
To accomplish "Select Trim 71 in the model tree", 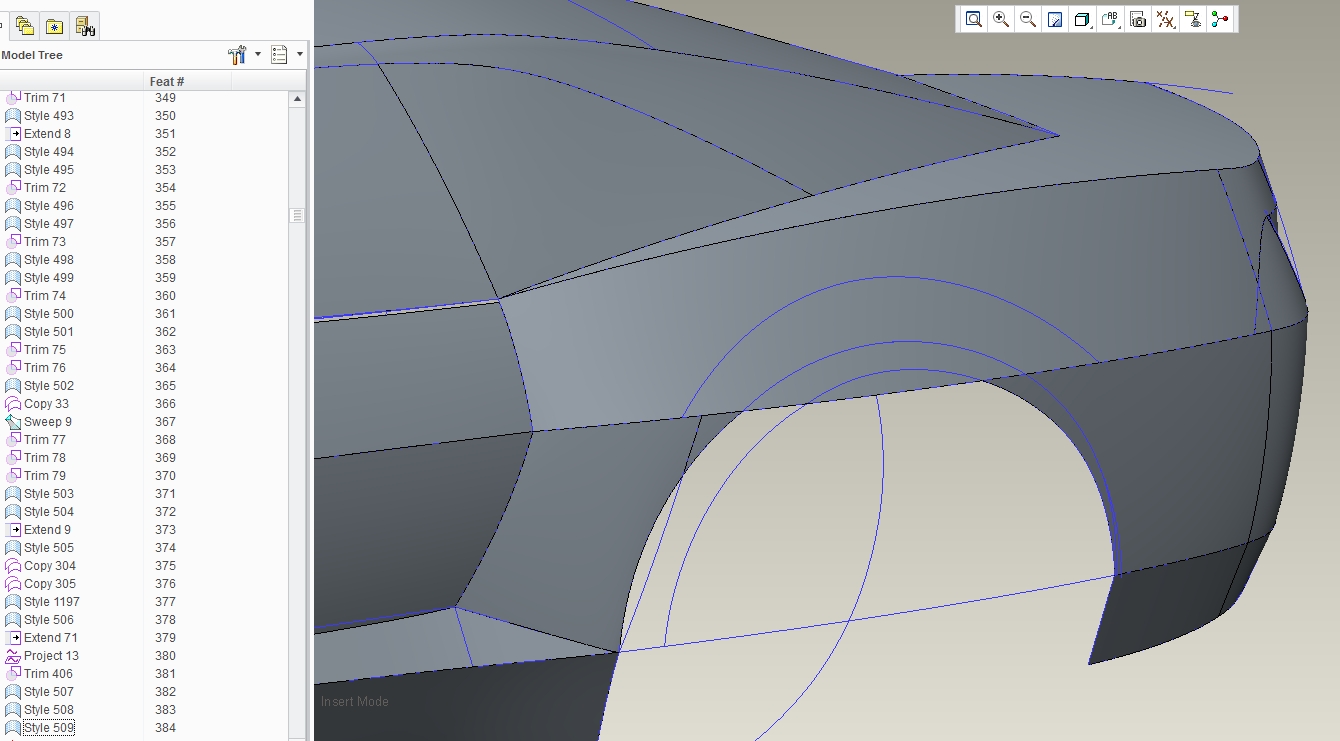I will (x=45, y=98).
